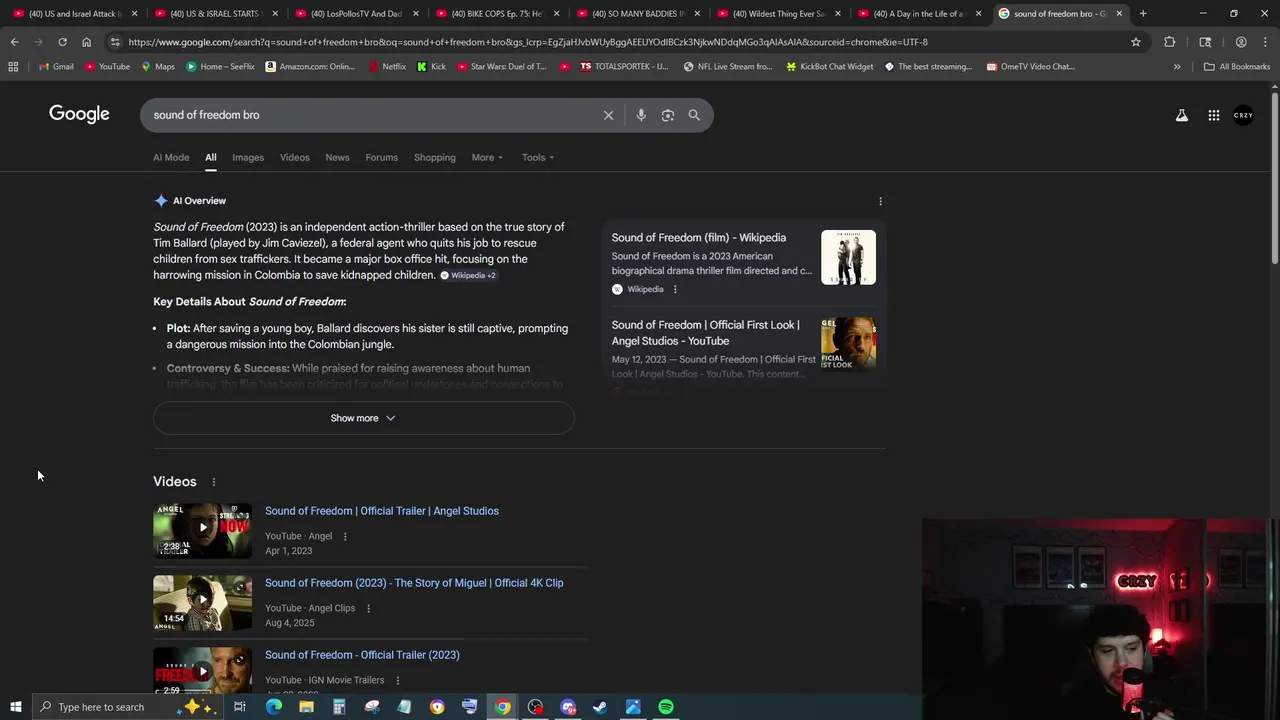
Task: Open options for IGN Movie Trailers result
Action: coord(397,680)
